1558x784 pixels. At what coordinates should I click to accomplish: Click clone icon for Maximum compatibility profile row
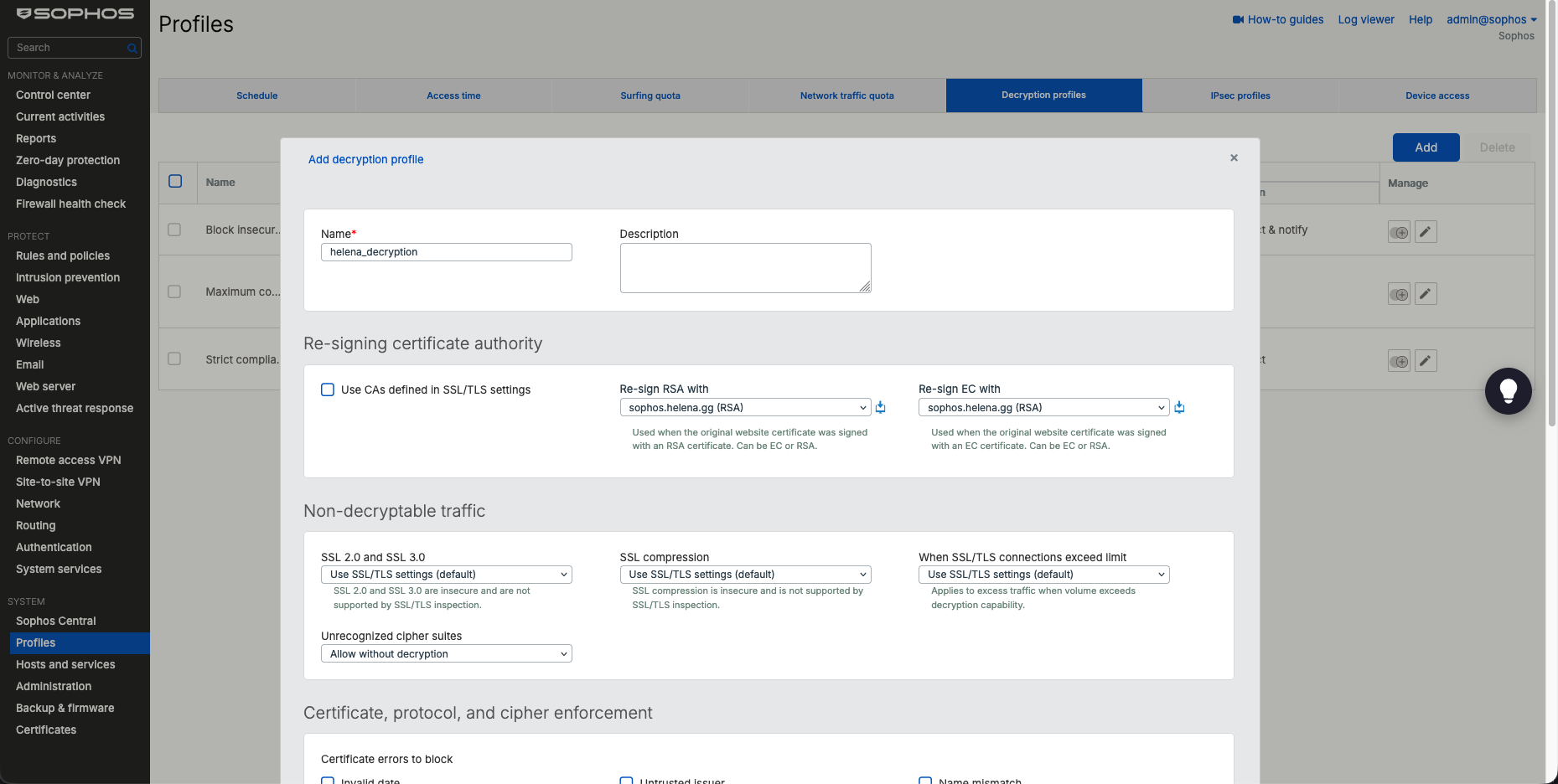coord(1399,294)
